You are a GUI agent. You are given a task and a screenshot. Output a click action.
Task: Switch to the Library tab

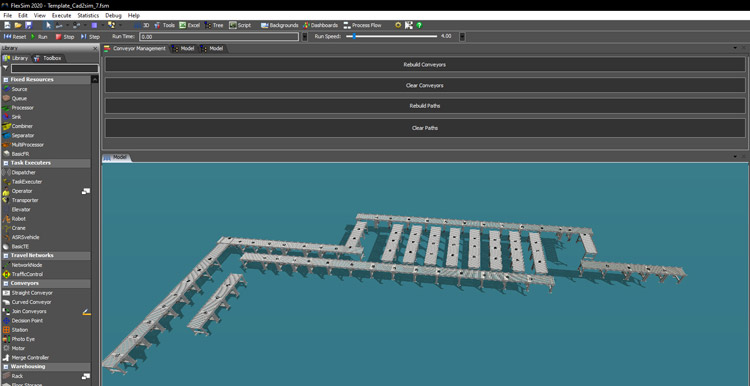(16, 58)
